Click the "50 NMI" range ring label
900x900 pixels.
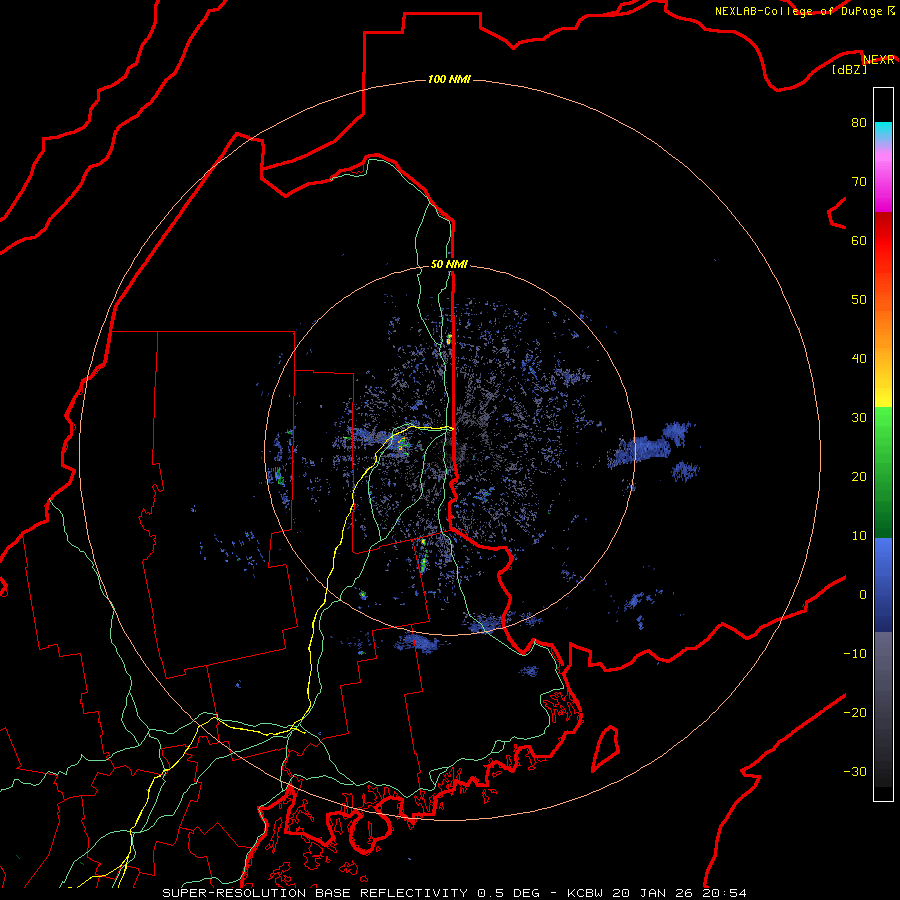click(x=449, y=264)
